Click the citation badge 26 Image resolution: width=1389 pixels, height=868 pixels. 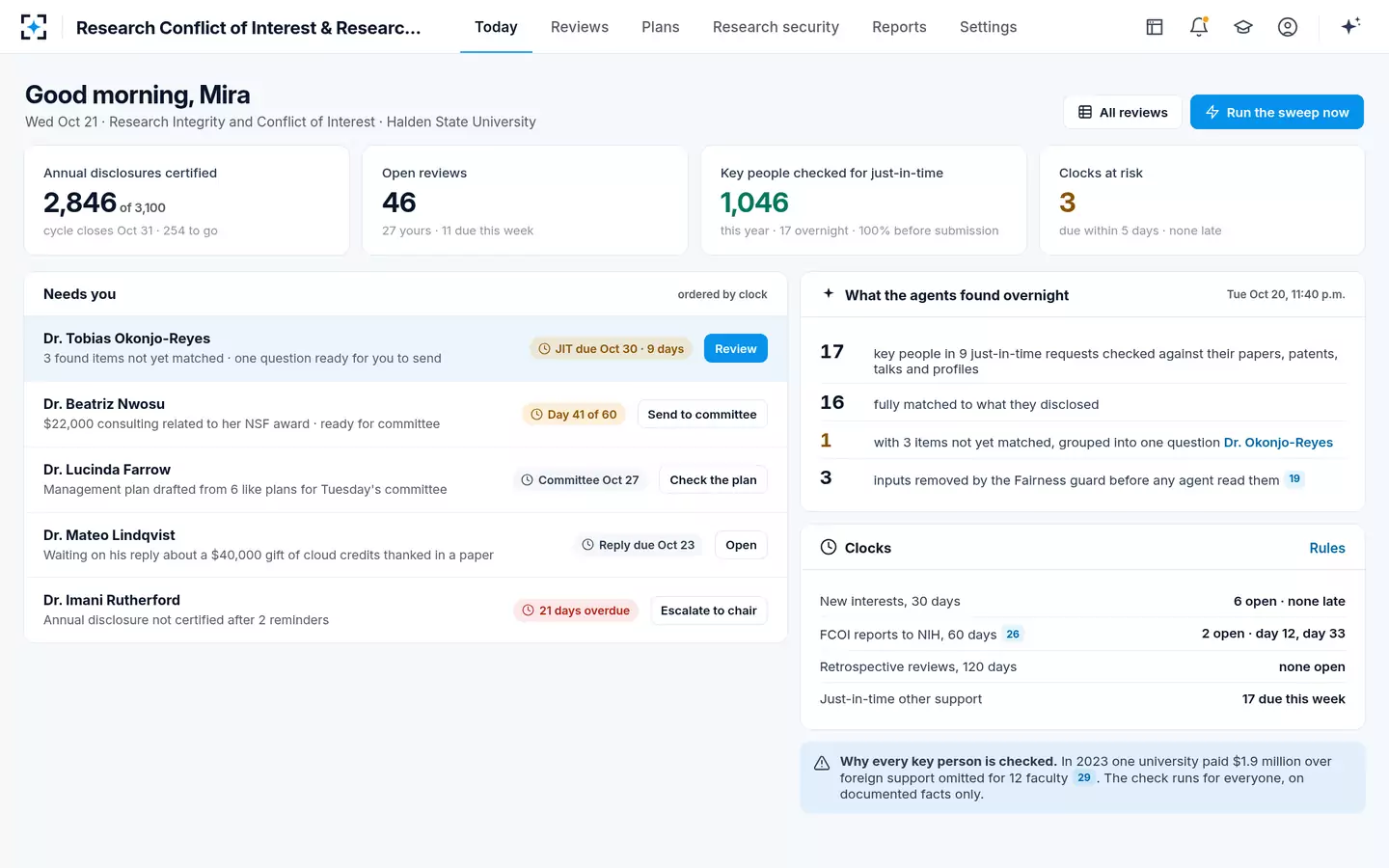pos(1013,634)
